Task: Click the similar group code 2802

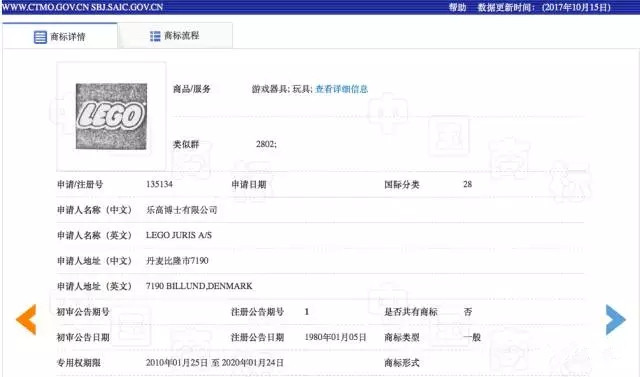Action: point(266,144)
